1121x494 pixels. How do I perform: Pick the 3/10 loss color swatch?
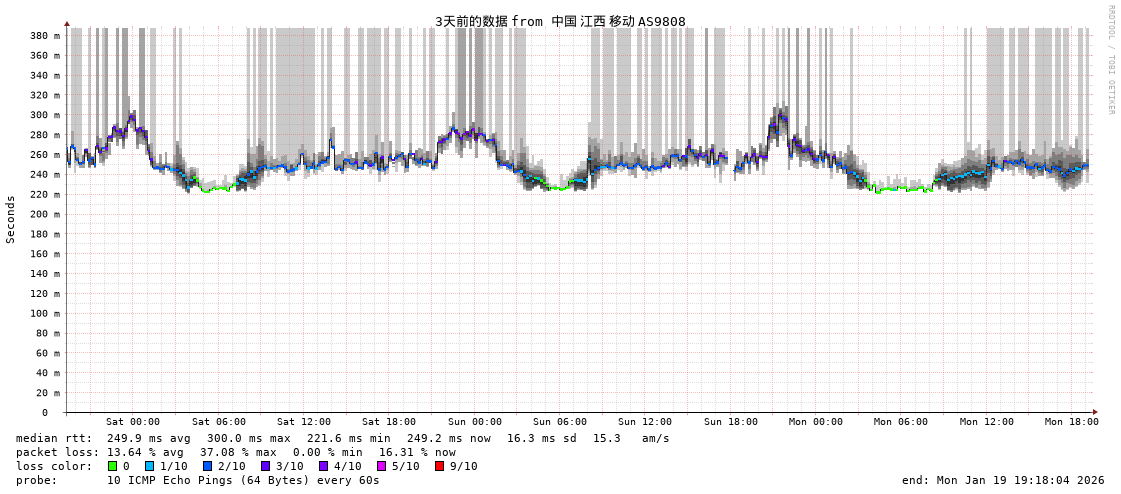pyautogui.click(x=265, y=466)
